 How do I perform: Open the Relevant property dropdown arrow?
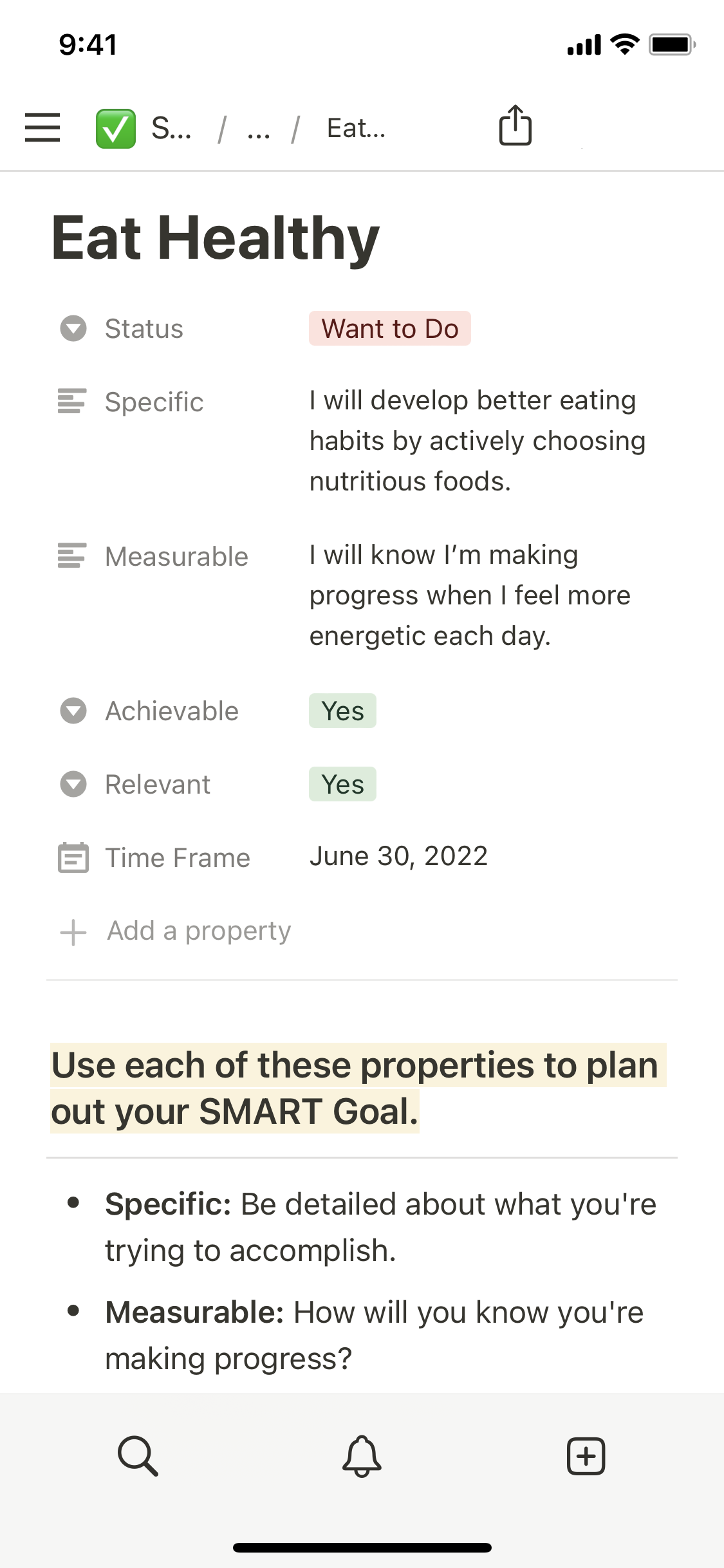click(73, 784)
